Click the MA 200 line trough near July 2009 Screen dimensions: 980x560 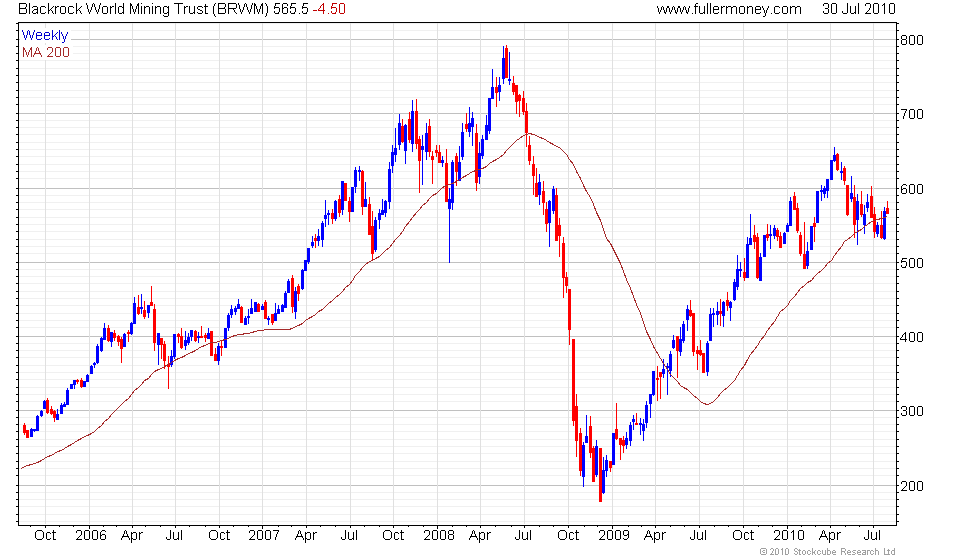coord(707,404)
